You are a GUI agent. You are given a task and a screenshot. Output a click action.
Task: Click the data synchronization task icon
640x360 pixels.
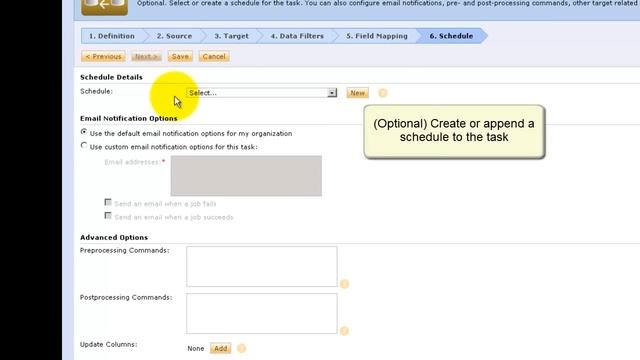(104, 7)
